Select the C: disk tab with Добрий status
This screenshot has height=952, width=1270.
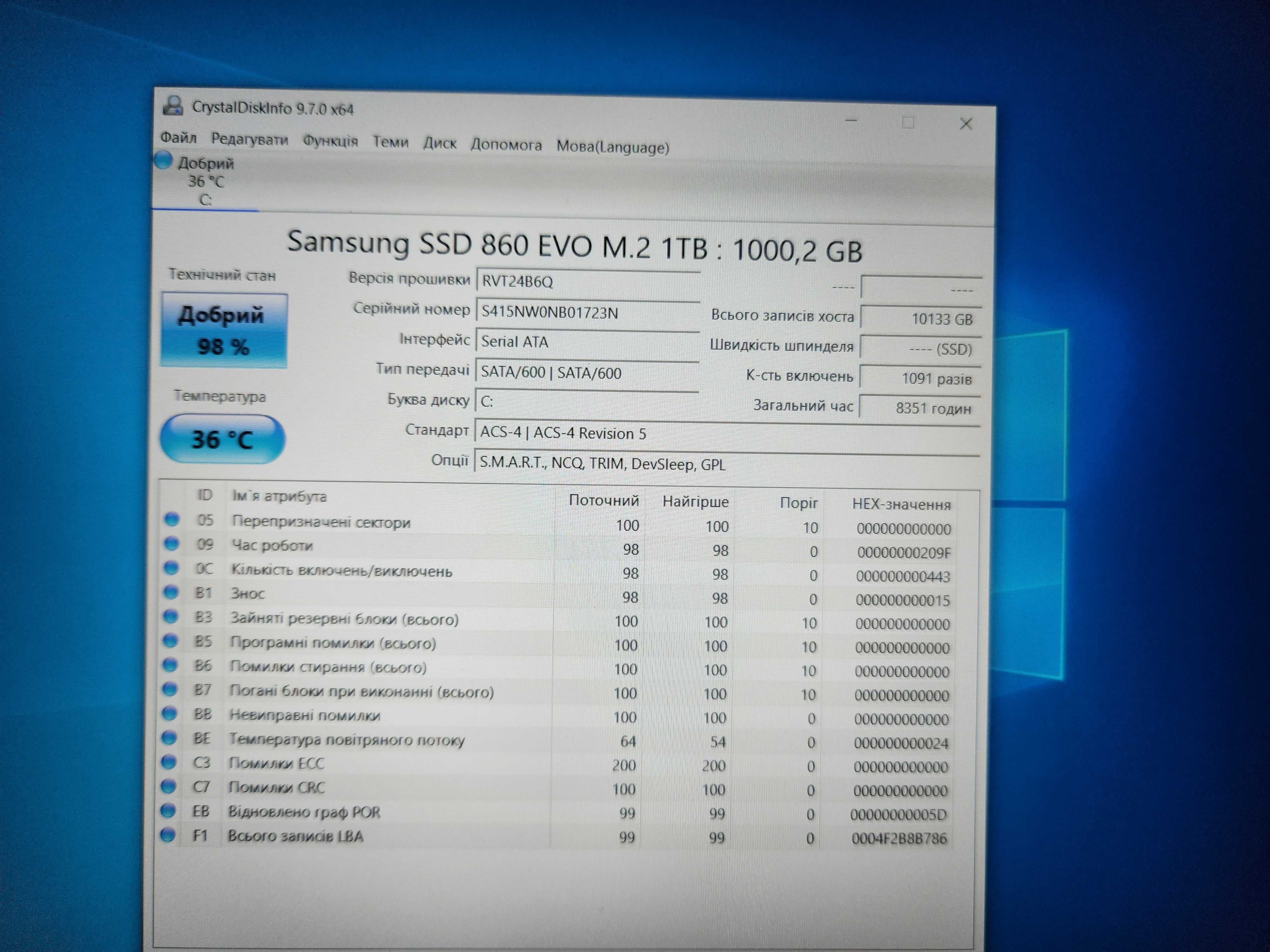[x=205, y=181]
